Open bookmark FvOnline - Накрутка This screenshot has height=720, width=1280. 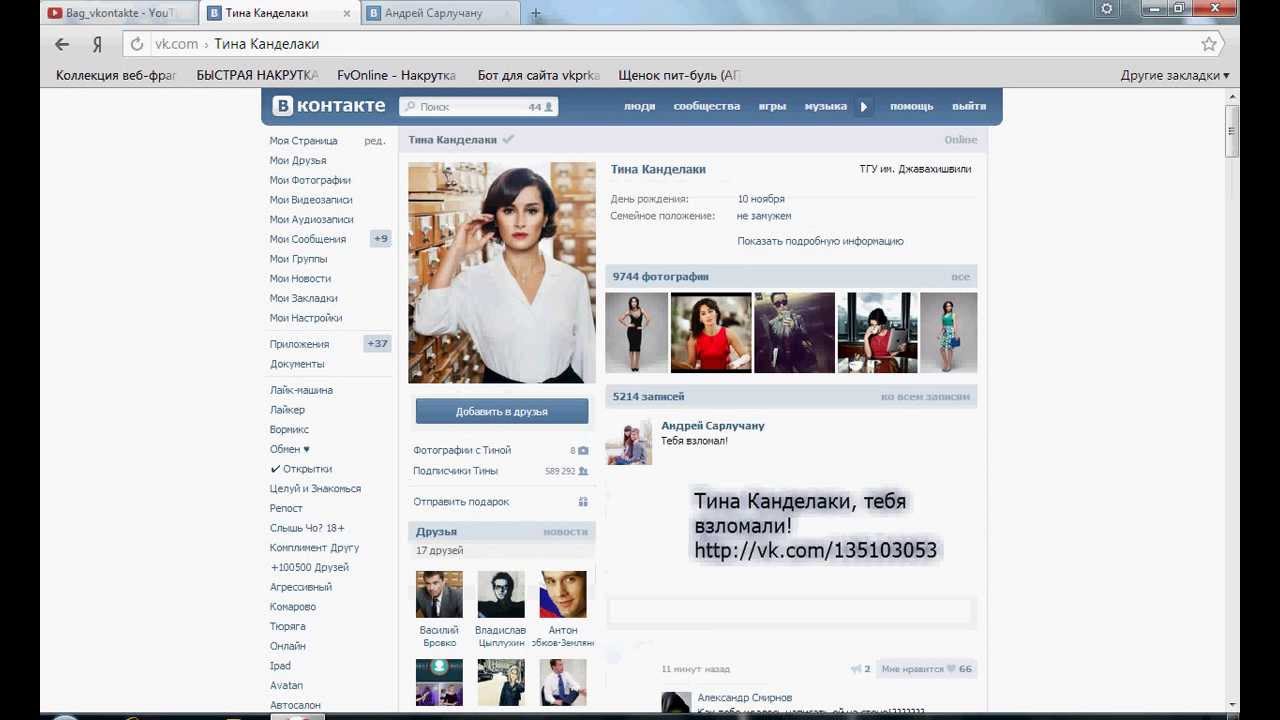pyautogui.click(x=396, y=75)
